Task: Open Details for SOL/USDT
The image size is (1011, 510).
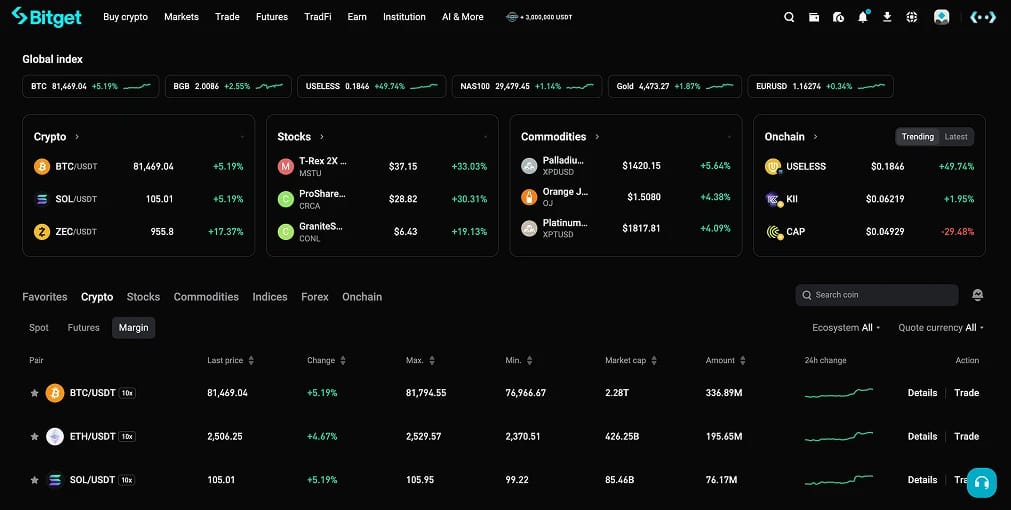Action: 922,480
